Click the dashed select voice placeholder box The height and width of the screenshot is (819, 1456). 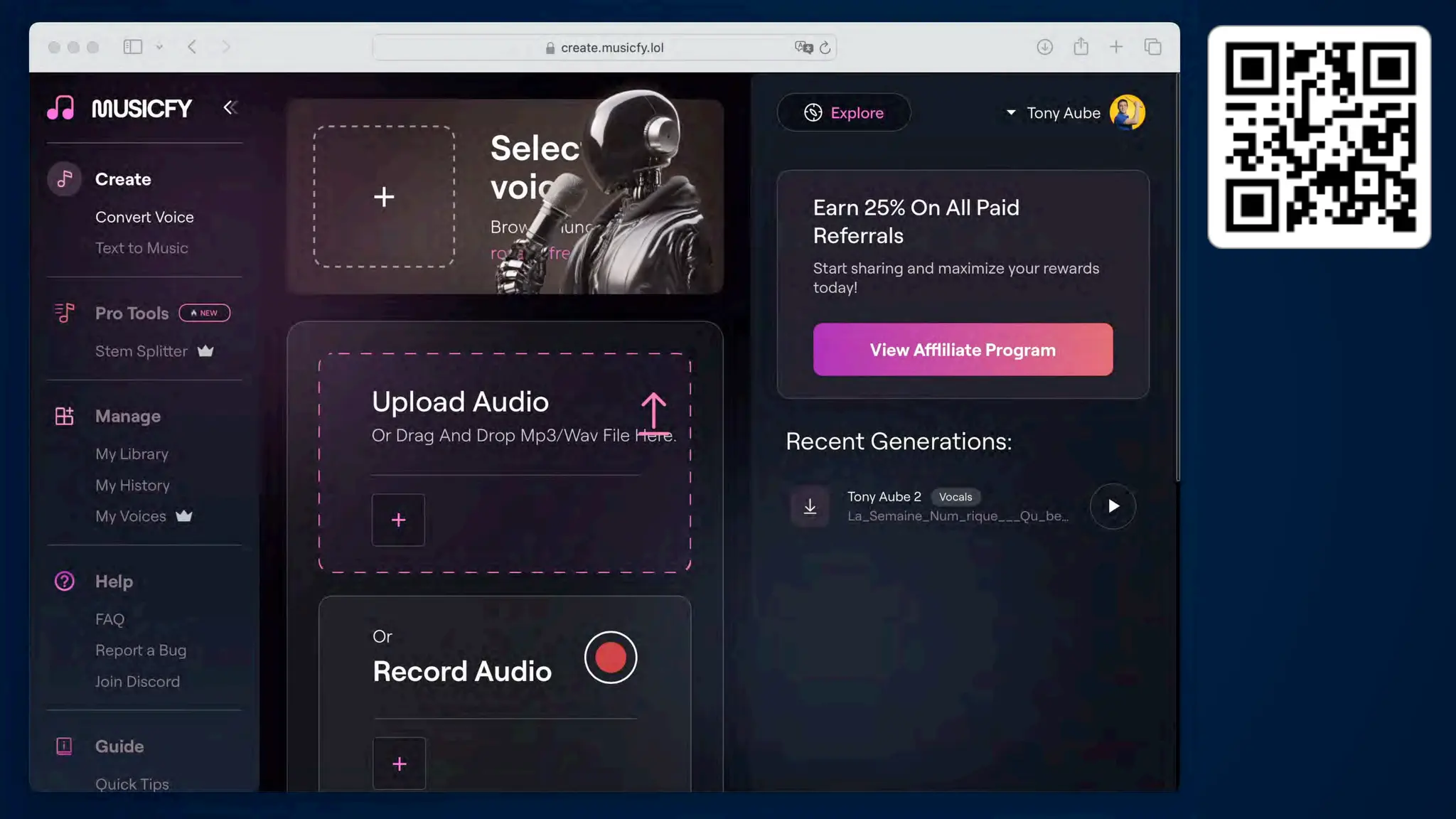pyautogui.click(x=384, y=197)
